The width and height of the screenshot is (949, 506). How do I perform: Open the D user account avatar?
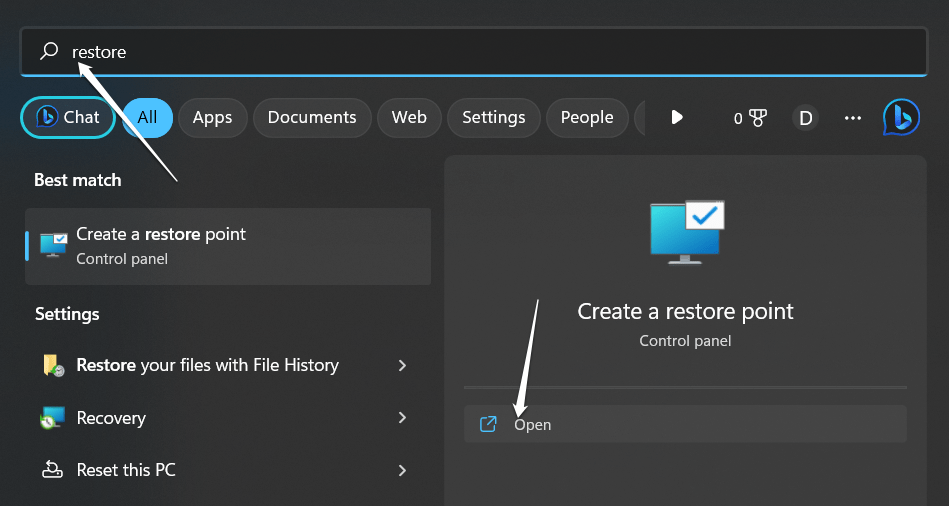(805, 118)
